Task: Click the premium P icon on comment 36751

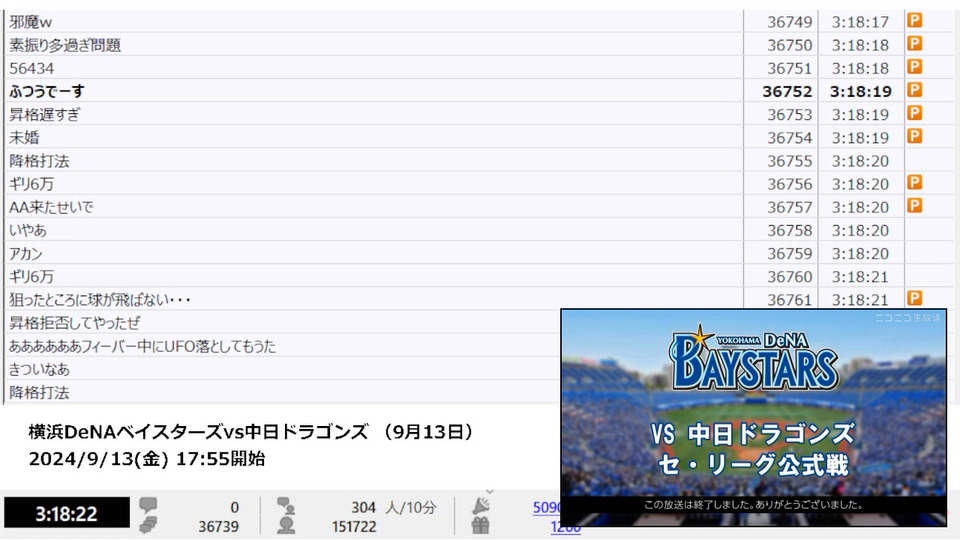Action: point(914,67)
